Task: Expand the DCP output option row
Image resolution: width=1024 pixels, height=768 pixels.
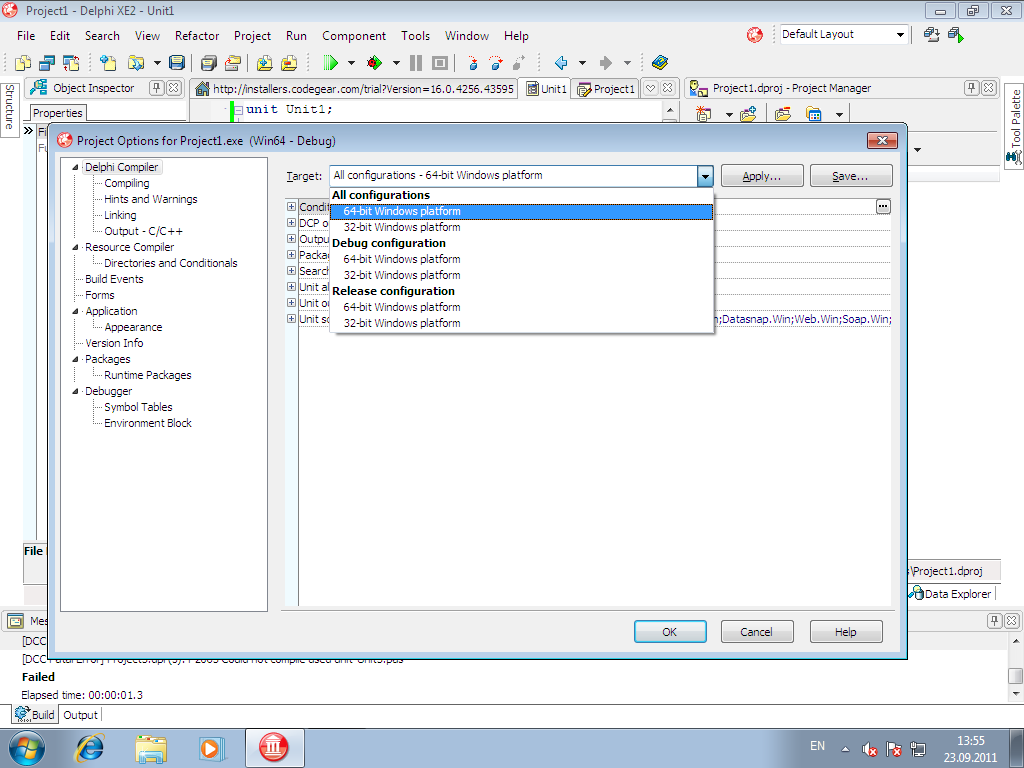Action: coord(291,223)
